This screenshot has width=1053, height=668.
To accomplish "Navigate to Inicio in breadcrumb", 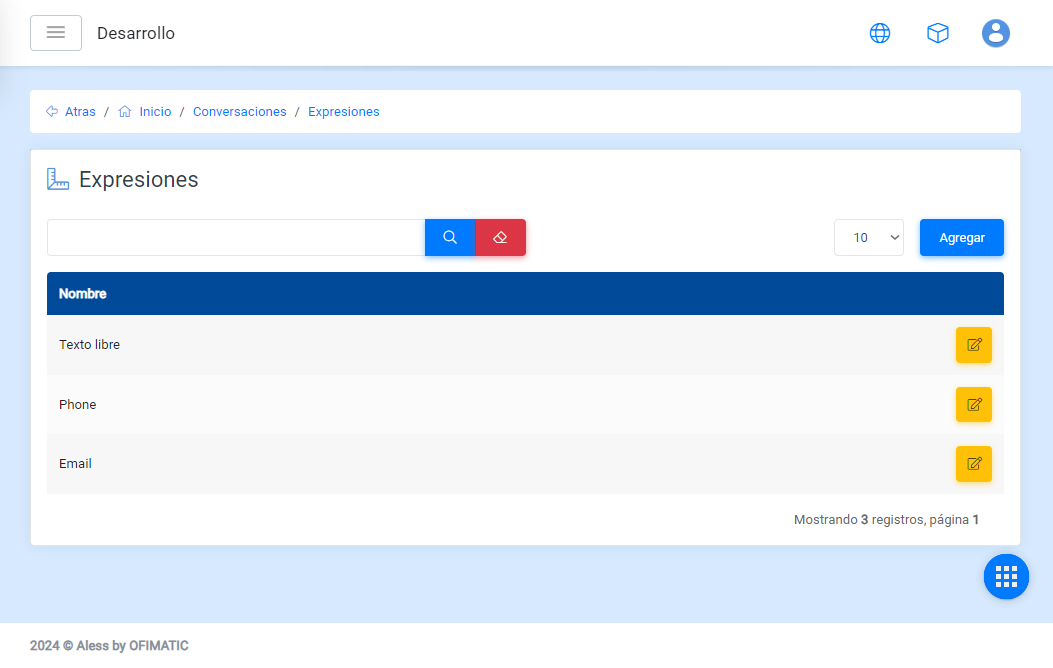I will pos(155,112).
